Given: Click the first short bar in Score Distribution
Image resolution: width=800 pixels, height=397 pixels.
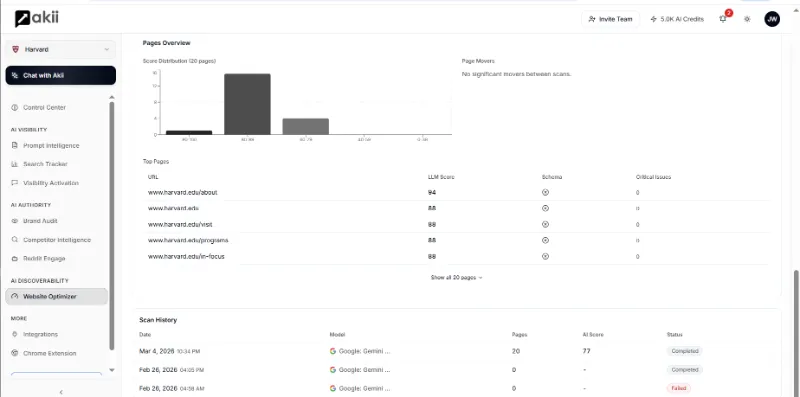Looking at the screenshot, I should click(x=189, y=132).
